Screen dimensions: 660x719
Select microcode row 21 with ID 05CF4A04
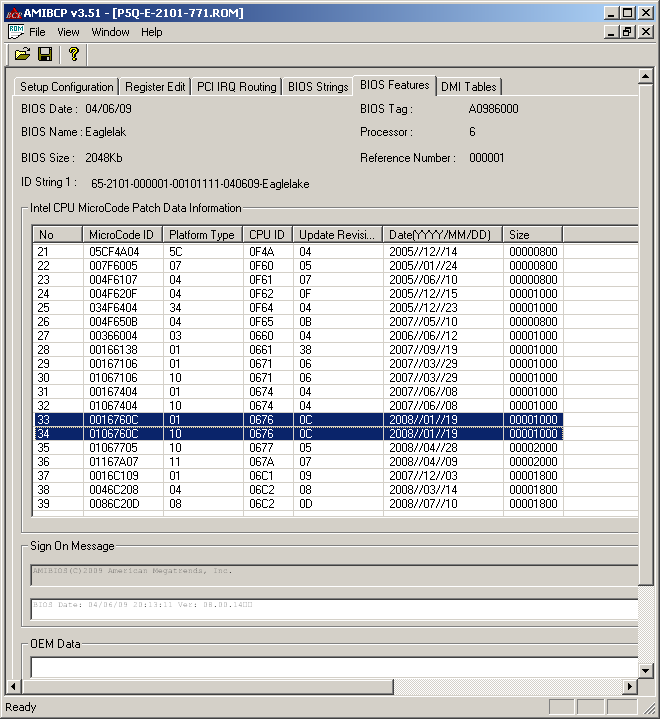coord(299,252)
